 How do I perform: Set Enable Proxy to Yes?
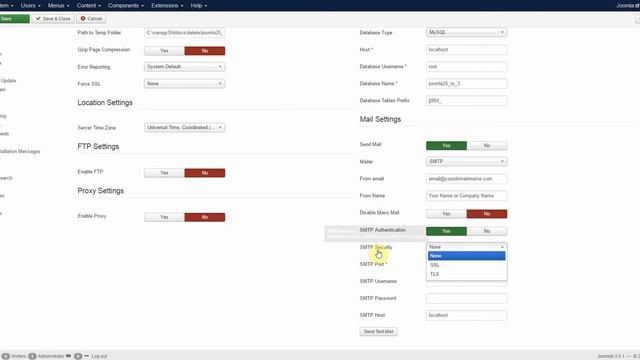point(164,217)
